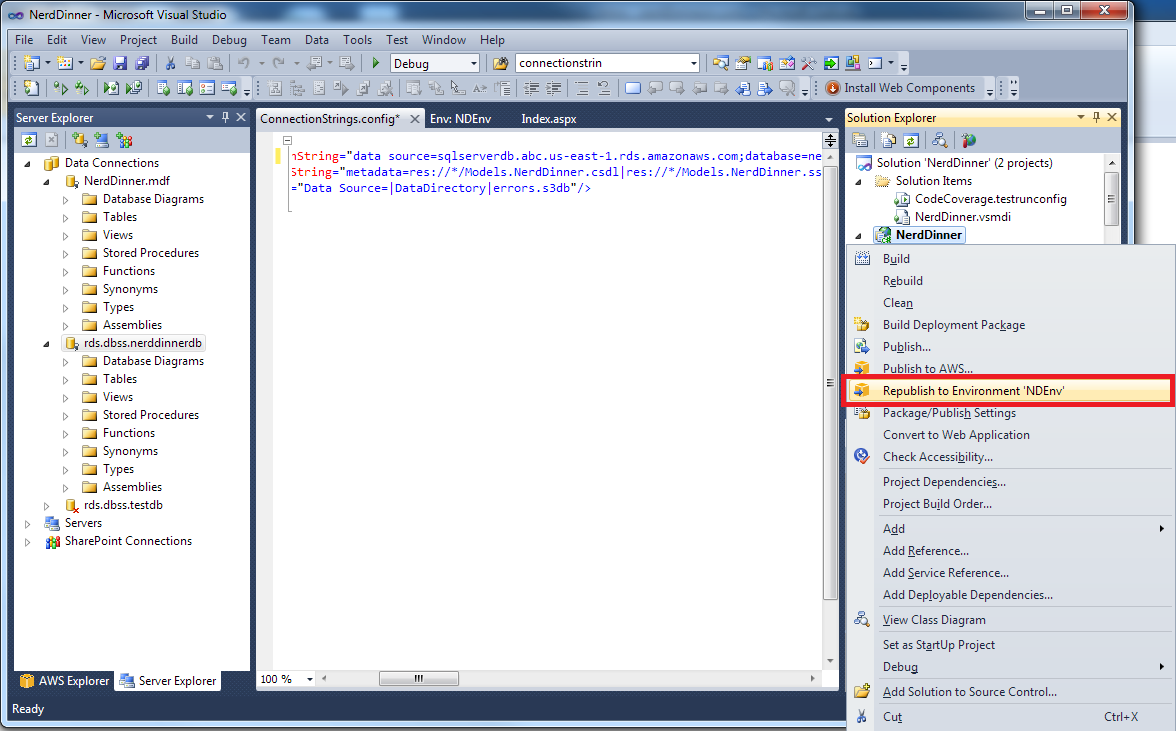Toggle auto-hide pin on Solution Explorer
The height and width of the screenshot is (731, 1176).
(1096, 118)
